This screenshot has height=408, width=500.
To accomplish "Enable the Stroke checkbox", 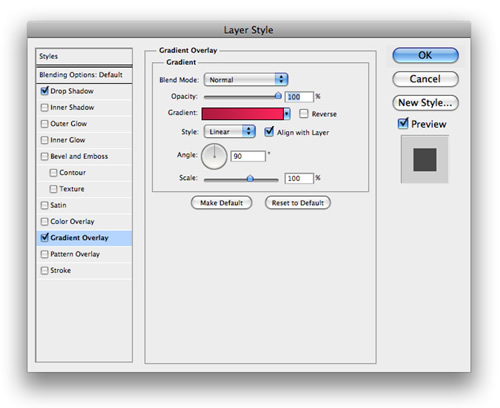I will (44, 270).
